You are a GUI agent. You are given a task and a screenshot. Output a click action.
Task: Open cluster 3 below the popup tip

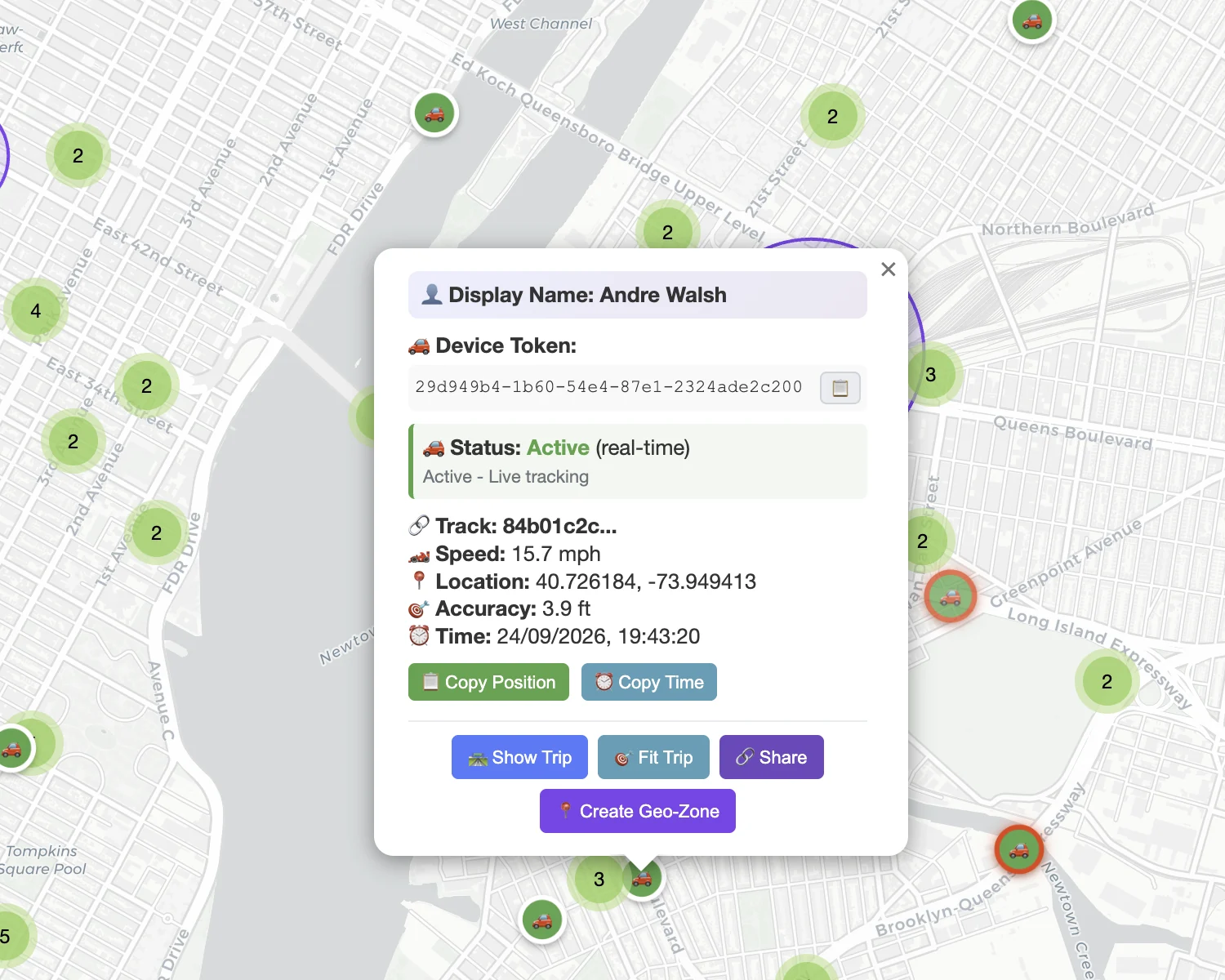(599, 879)
